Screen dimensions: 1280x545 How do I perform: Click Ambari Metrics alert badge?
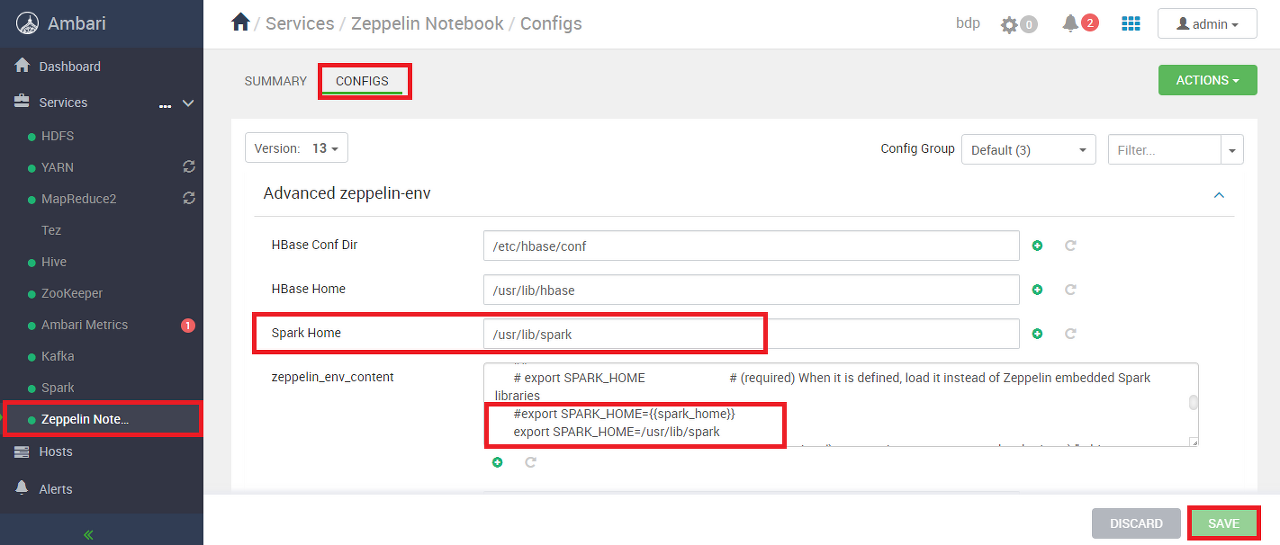tap(187, 325)
